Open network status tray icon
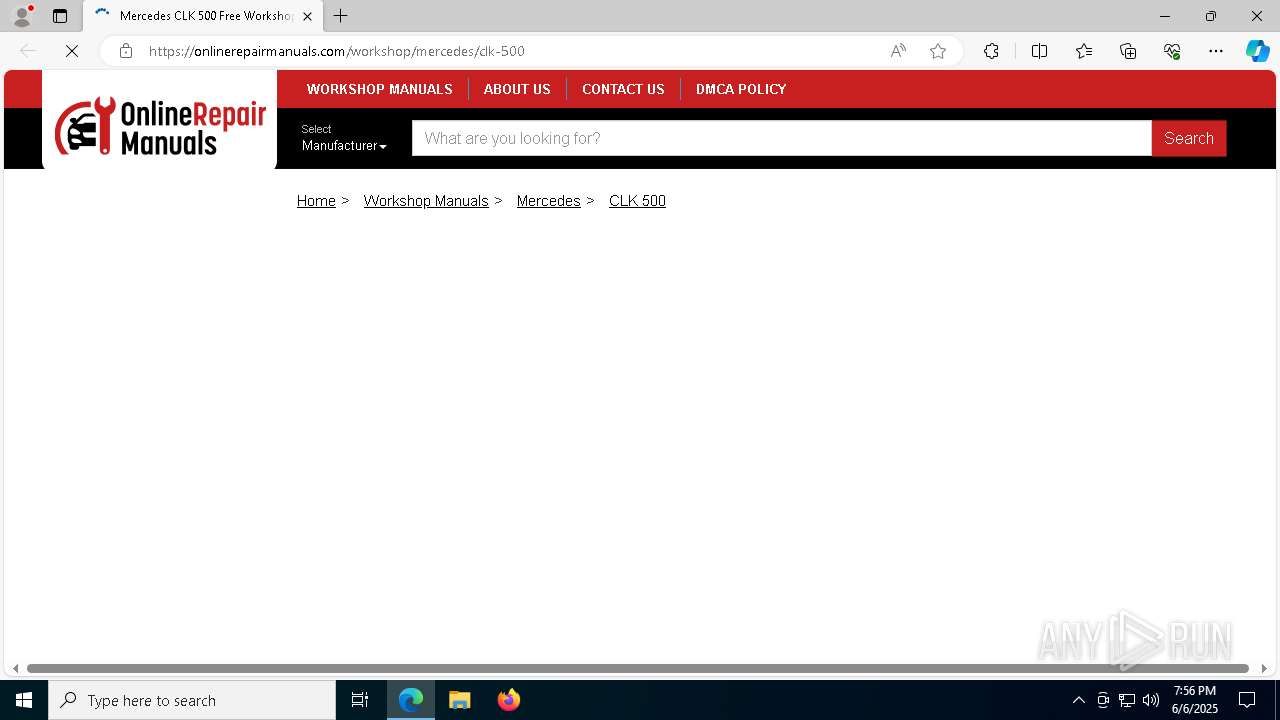 (x=1127, y=700)
